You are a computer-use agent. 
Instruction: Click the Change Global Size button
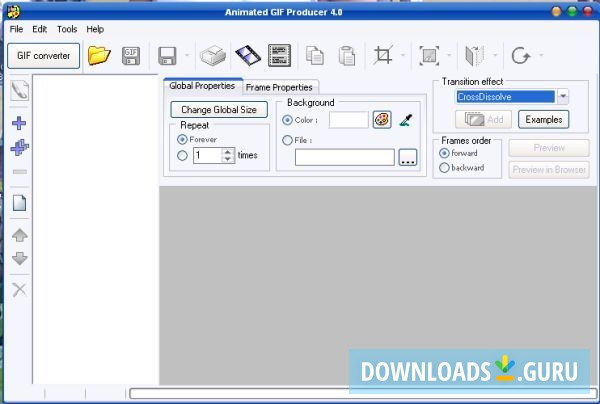tap(219, 110)
